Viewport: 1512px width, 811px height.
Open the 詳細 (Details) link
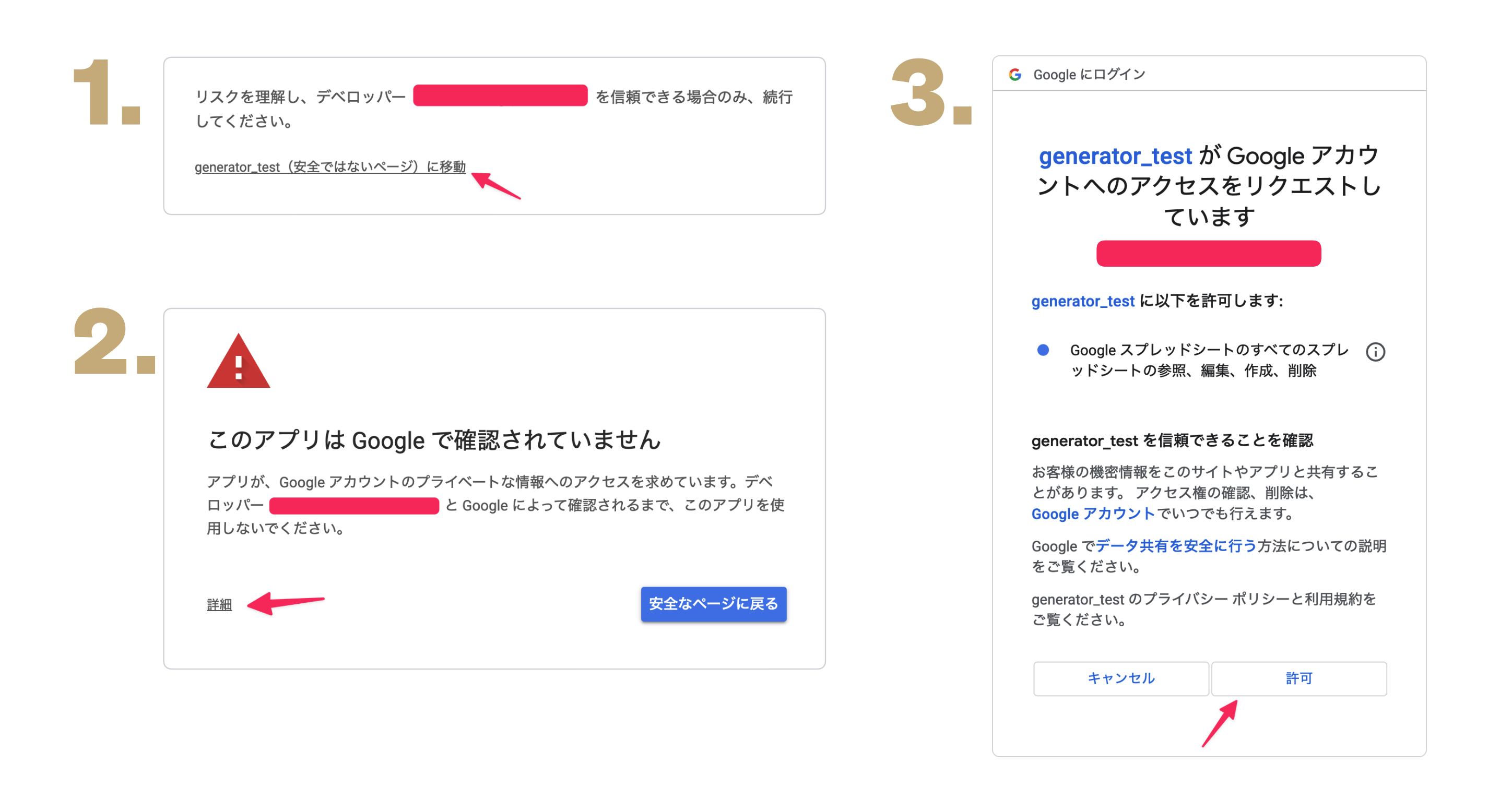click(x=219, y=604)
